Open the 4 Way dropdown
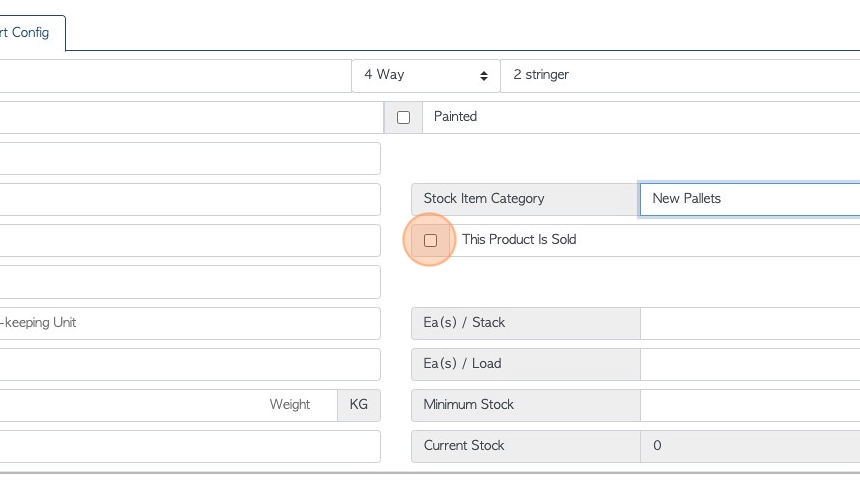860x481 pixels. (x=426, y=76)
